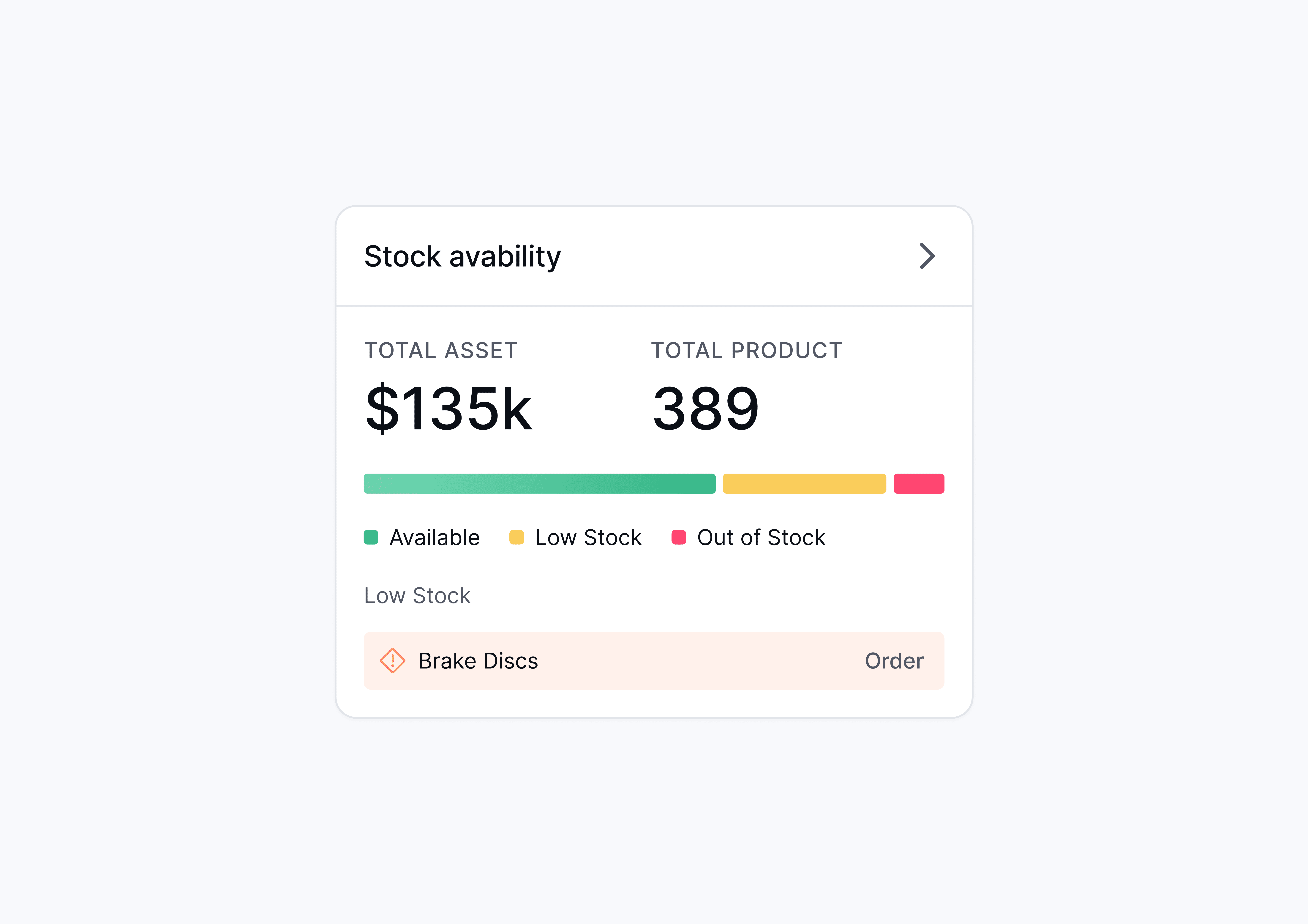This screenshot has width=1308, height=924.
Task: Click the orange warning diamond icon
Action: pyautogui.click(x=393, y=661)
